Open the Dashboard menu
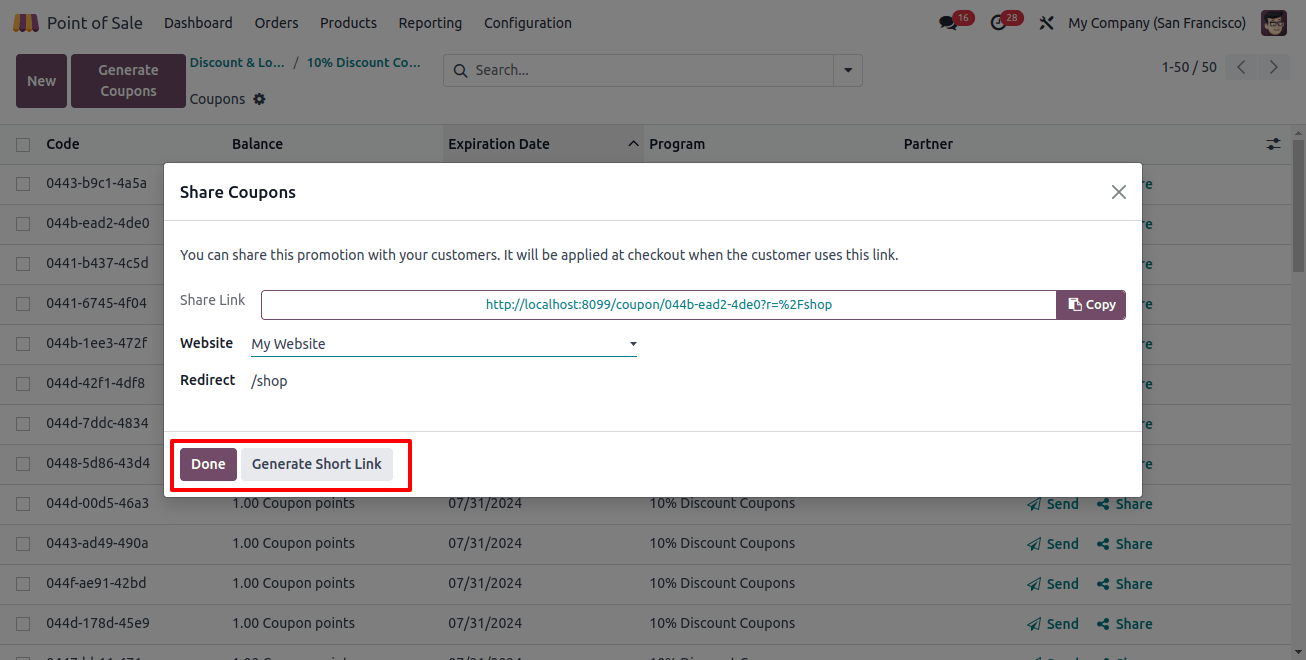The height and width of the screenshot is (660, 1306). [x=198, y=22]
